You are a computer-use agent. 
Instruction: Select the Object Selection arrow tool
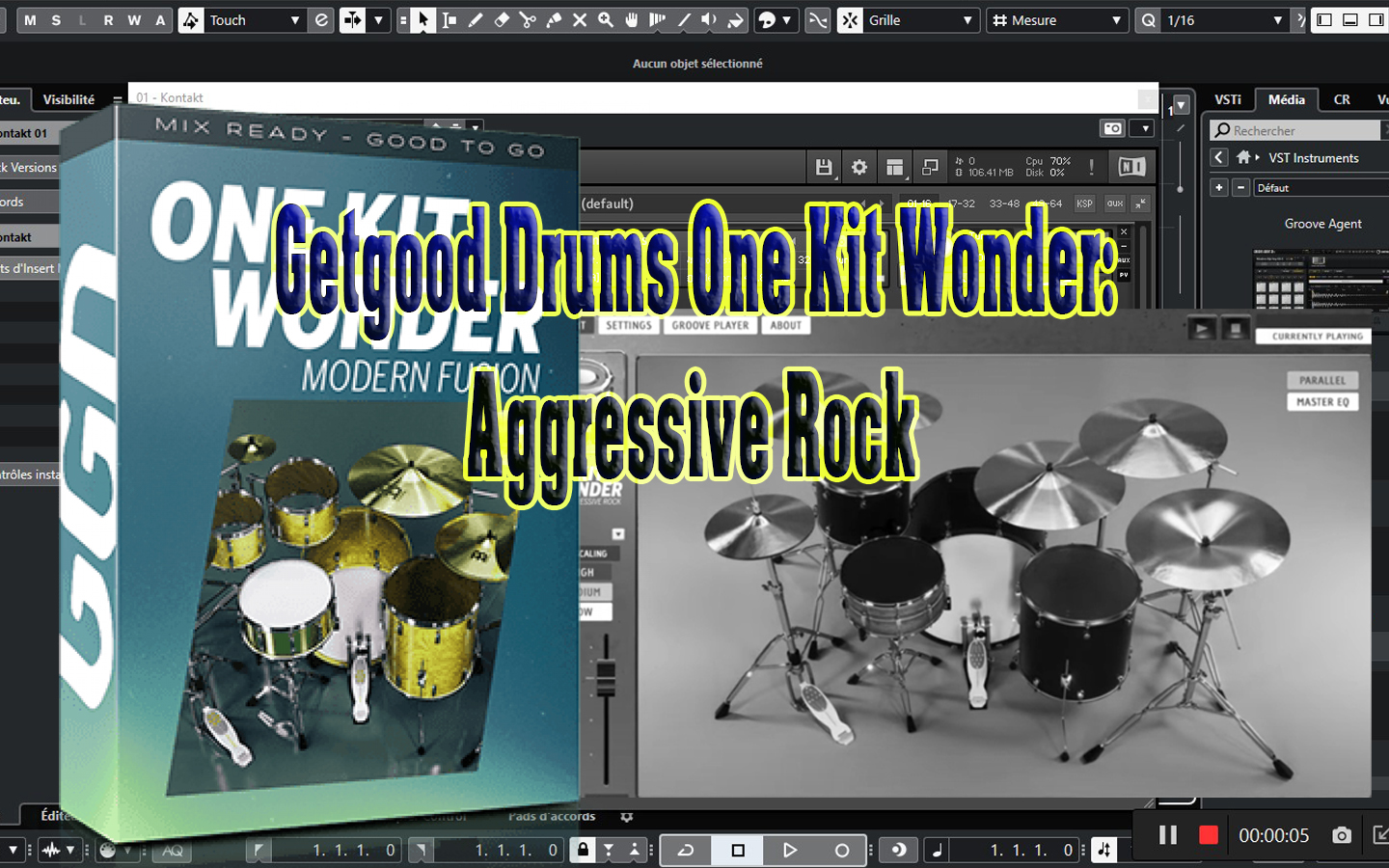pos(423,20)
